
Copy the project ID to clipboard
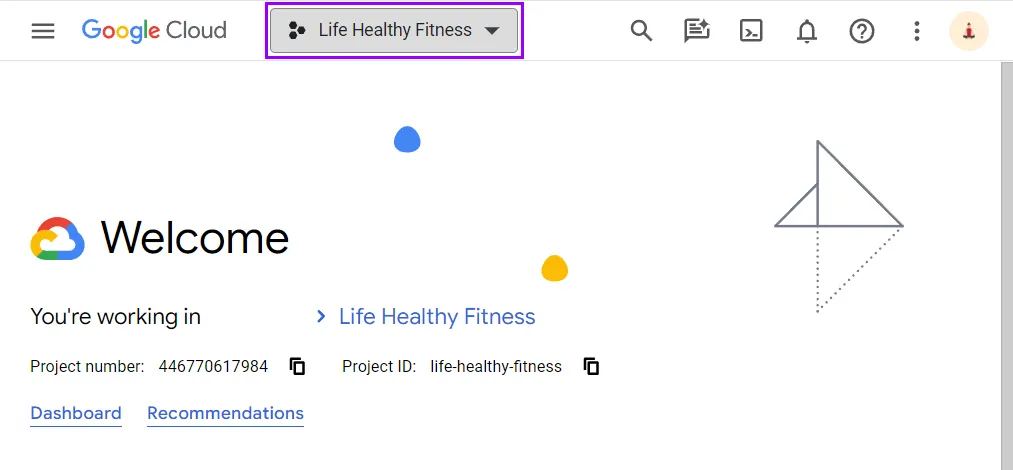pyautogui.click(x=591, y=366)
